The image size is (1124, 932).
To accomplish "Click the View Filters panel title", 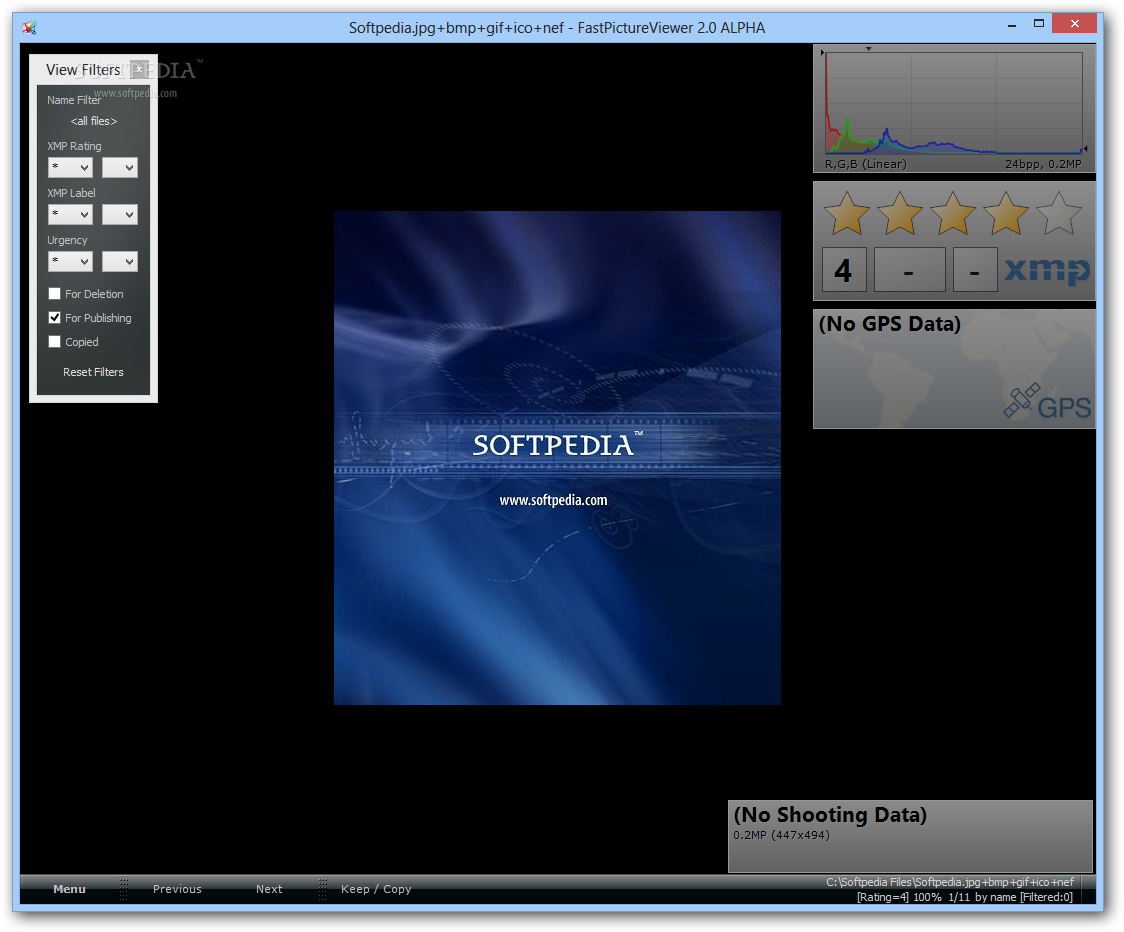I will (83, 70).
